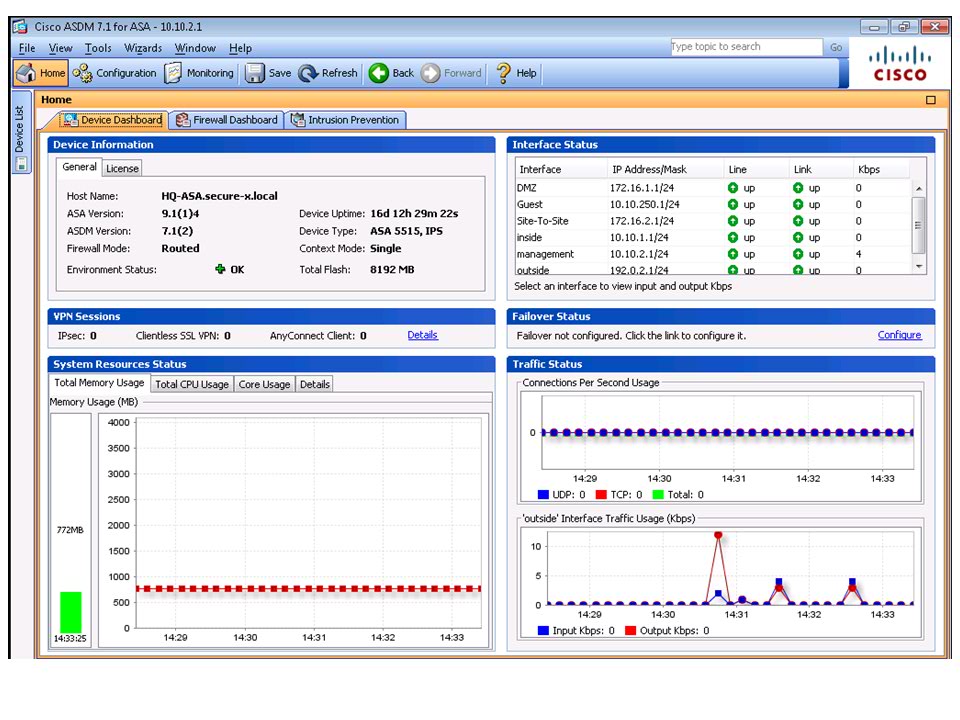Switch to the Firewall Dashboard tab
Screen dimensions: 960x720
227,120
